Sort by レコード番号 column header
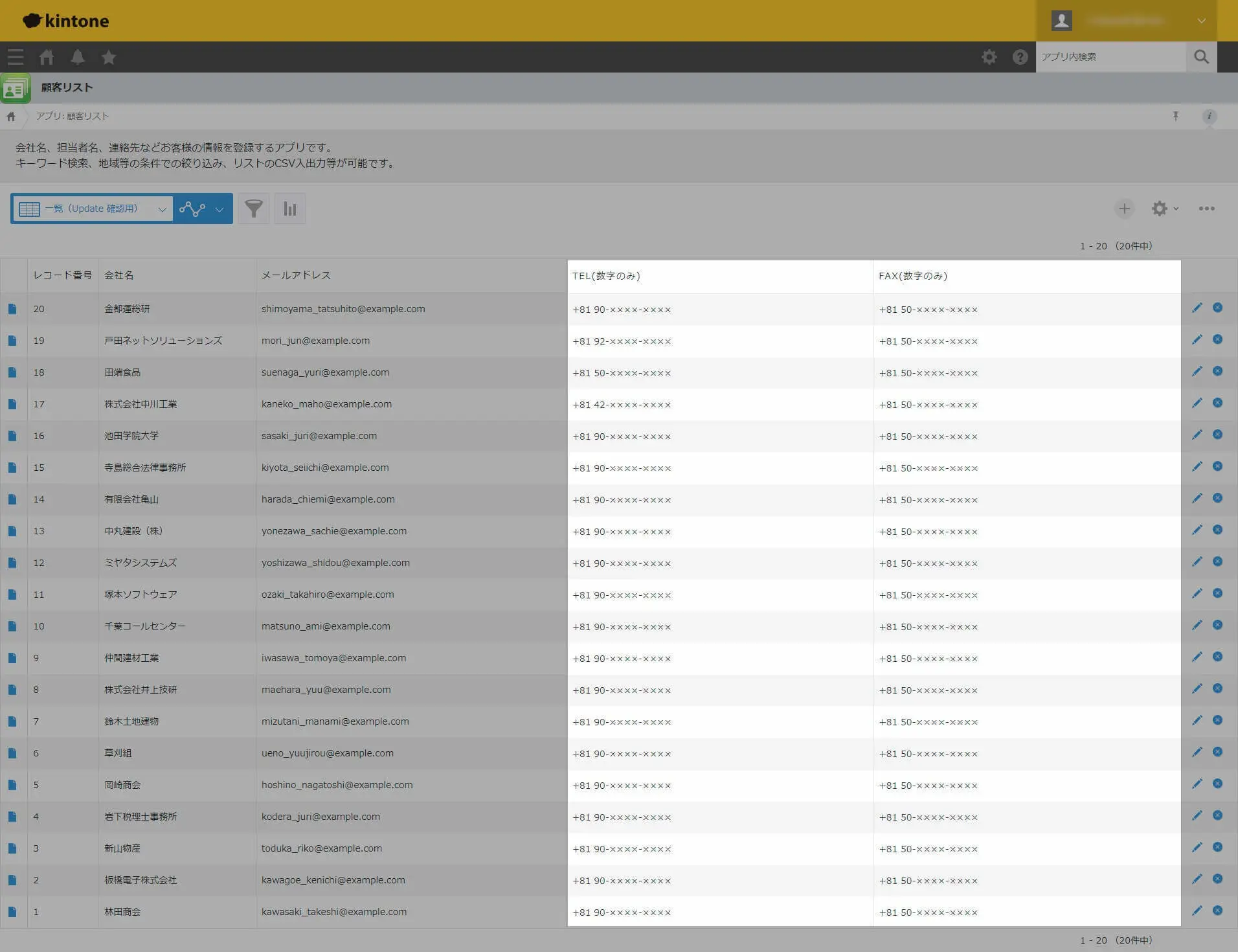The width and height of the screenshot is (1238, 952). tap(63, 275)
